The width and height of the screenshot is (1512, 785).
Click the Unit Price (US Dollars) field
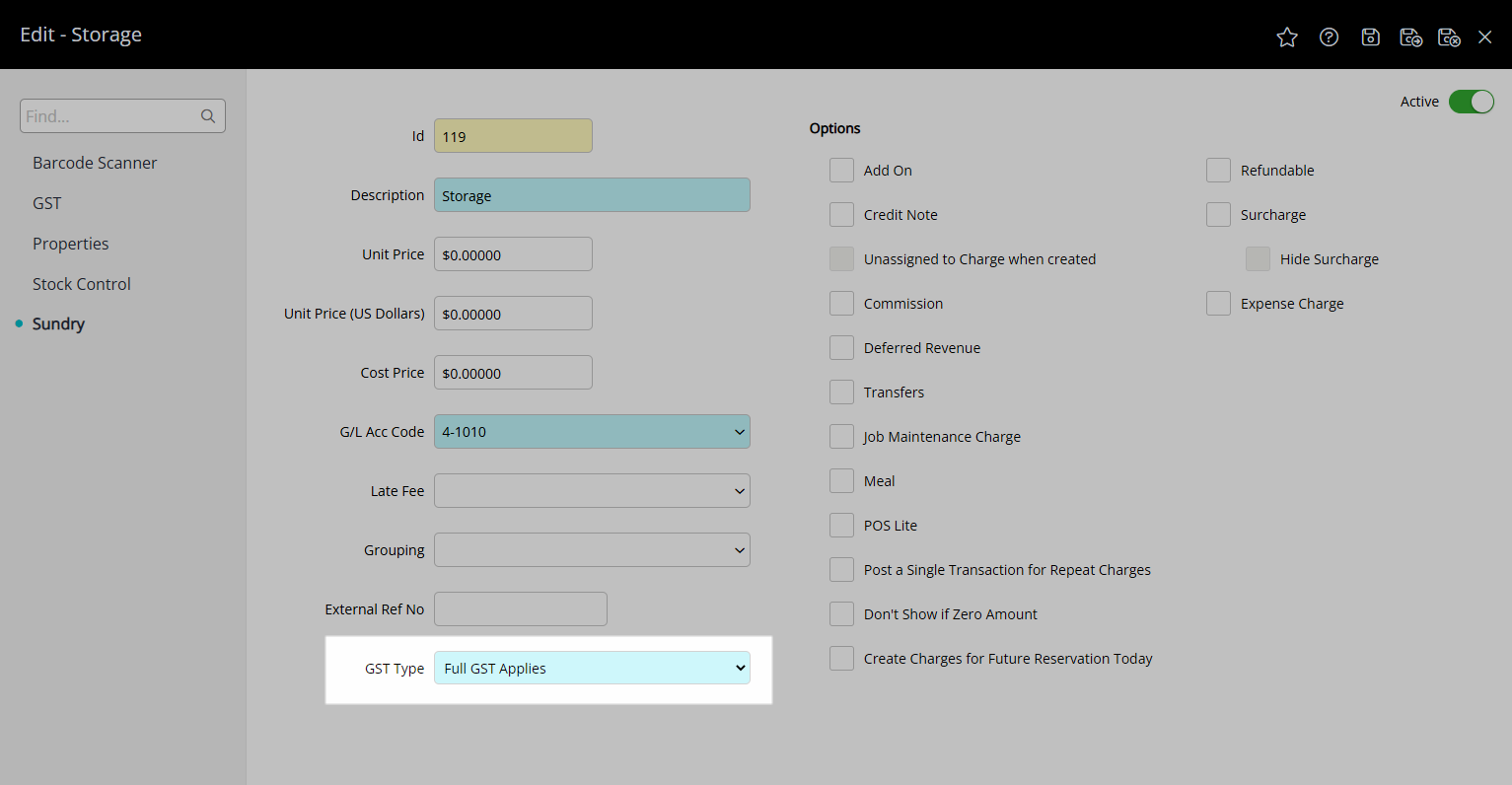513,314
